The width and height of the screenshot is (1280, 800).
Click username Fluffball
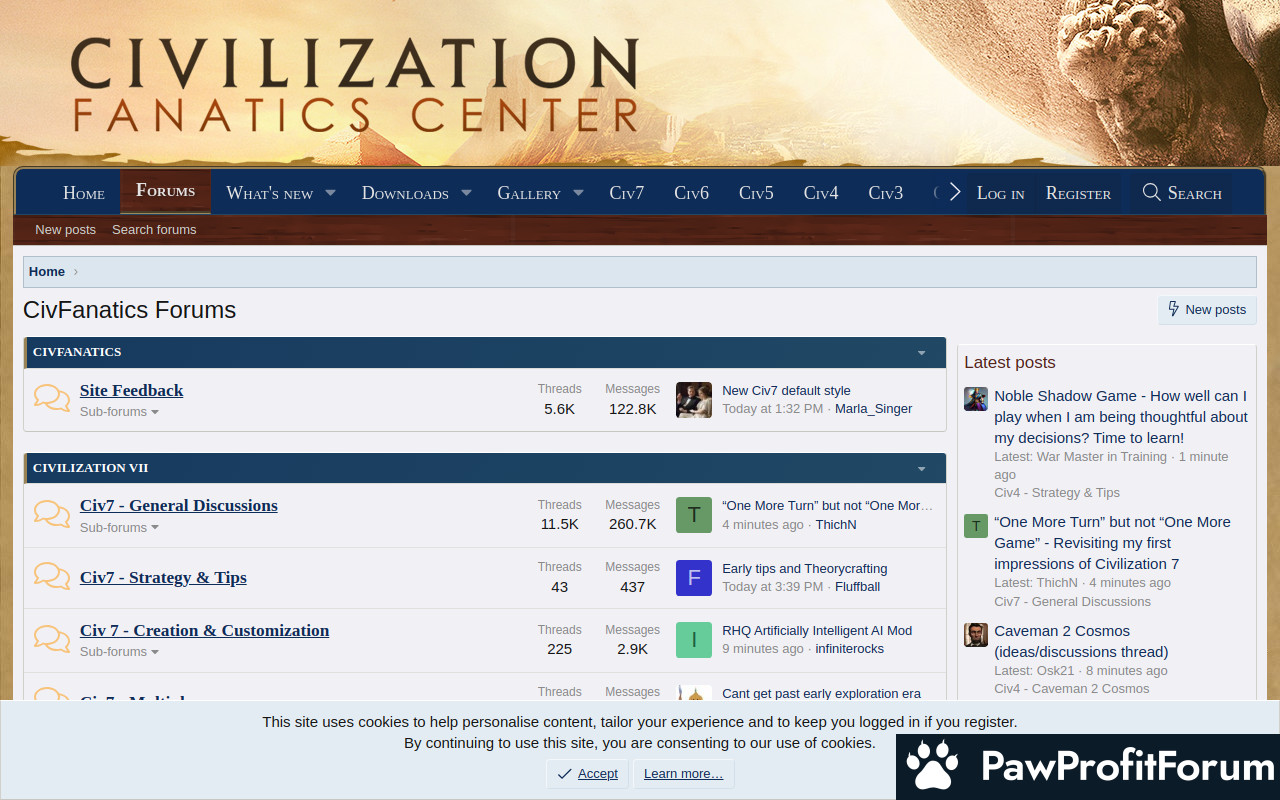tap(858, 586)
